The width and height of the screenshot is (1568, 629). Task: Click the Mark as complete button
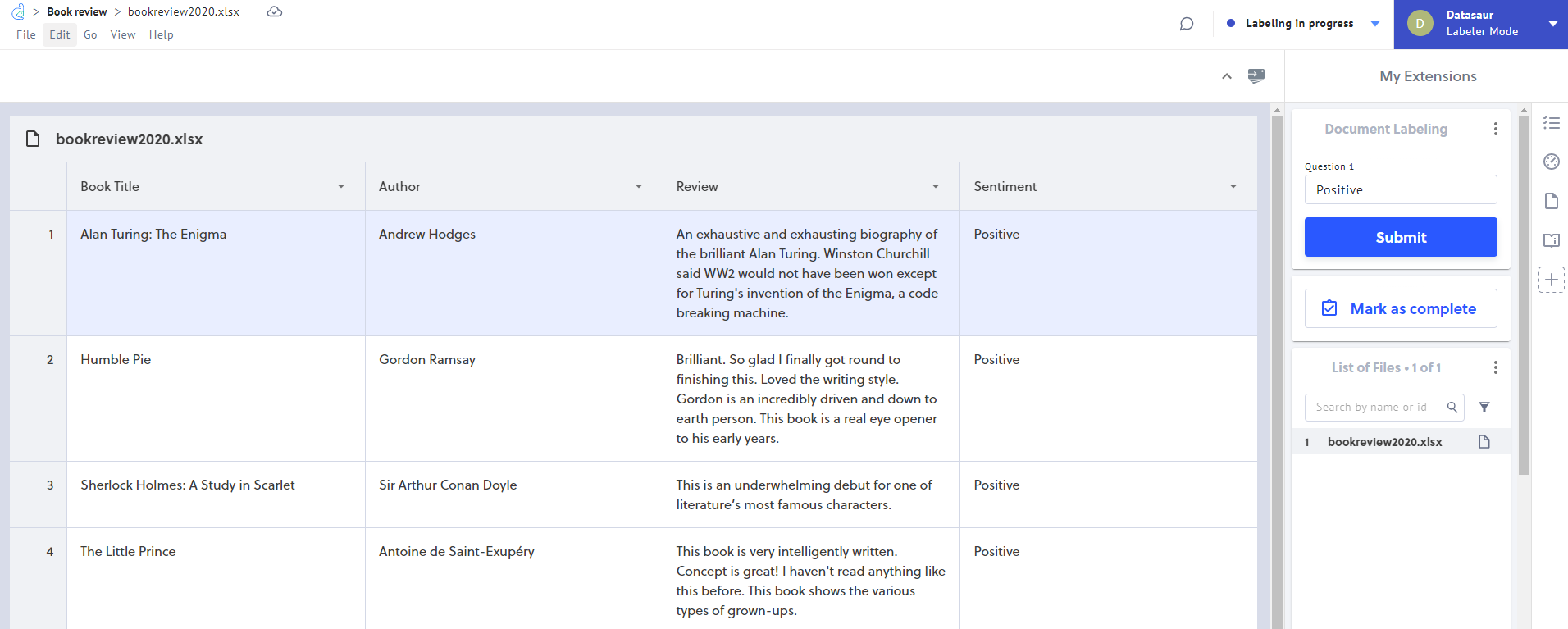[x=1400, y=308]
